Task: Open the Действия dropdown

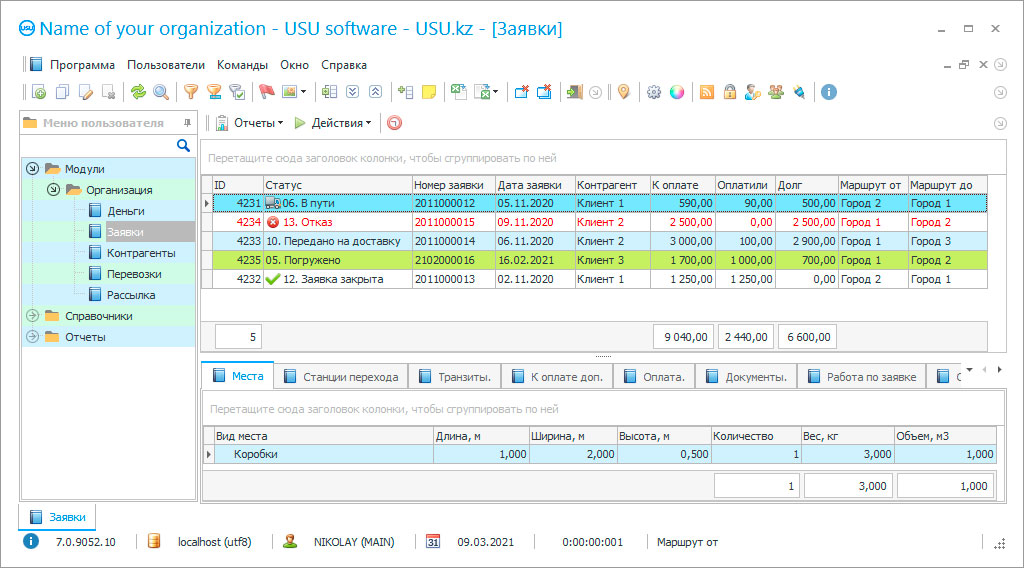Action: click(x=333, y=123)
